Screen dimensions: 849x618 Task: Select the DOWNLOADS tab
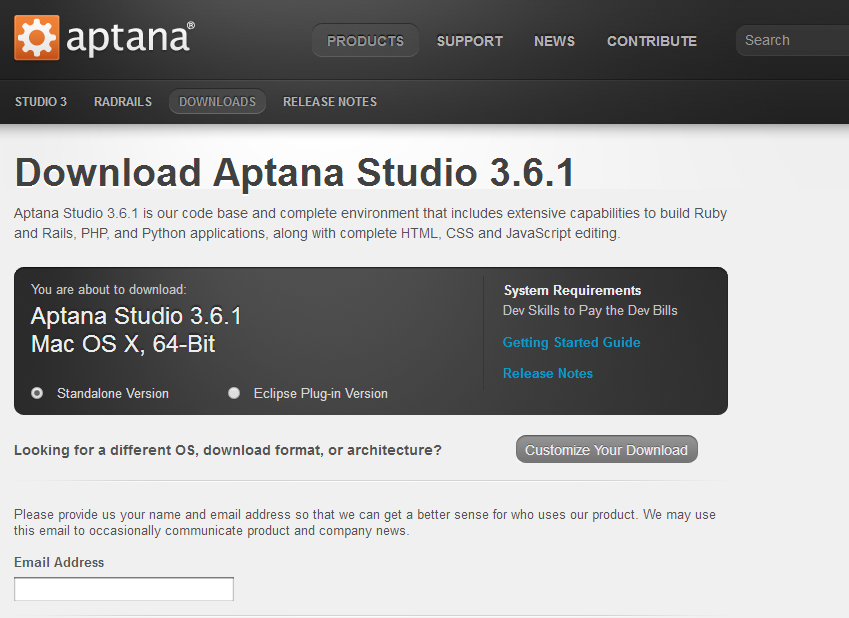pos(217,102)
